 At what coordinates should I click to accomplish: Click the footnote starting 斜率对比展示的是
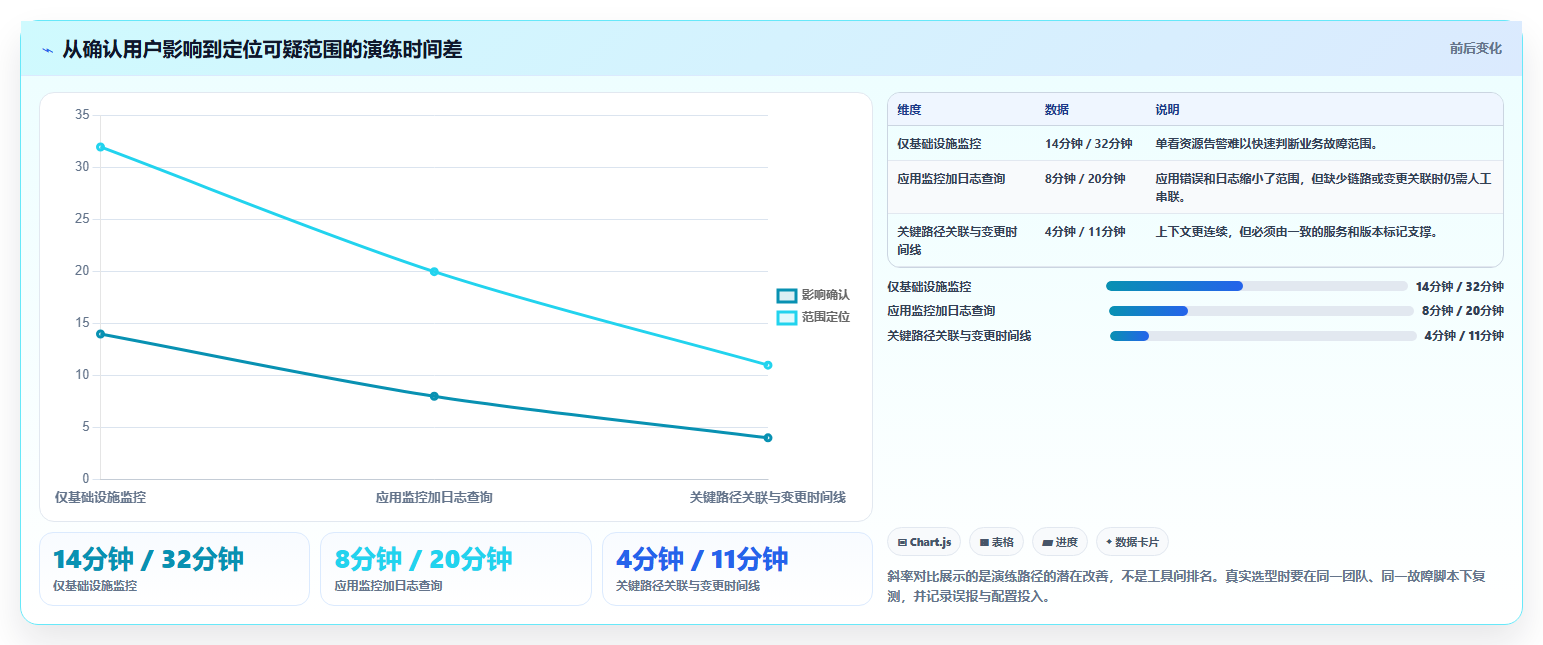click(1188, 587)
